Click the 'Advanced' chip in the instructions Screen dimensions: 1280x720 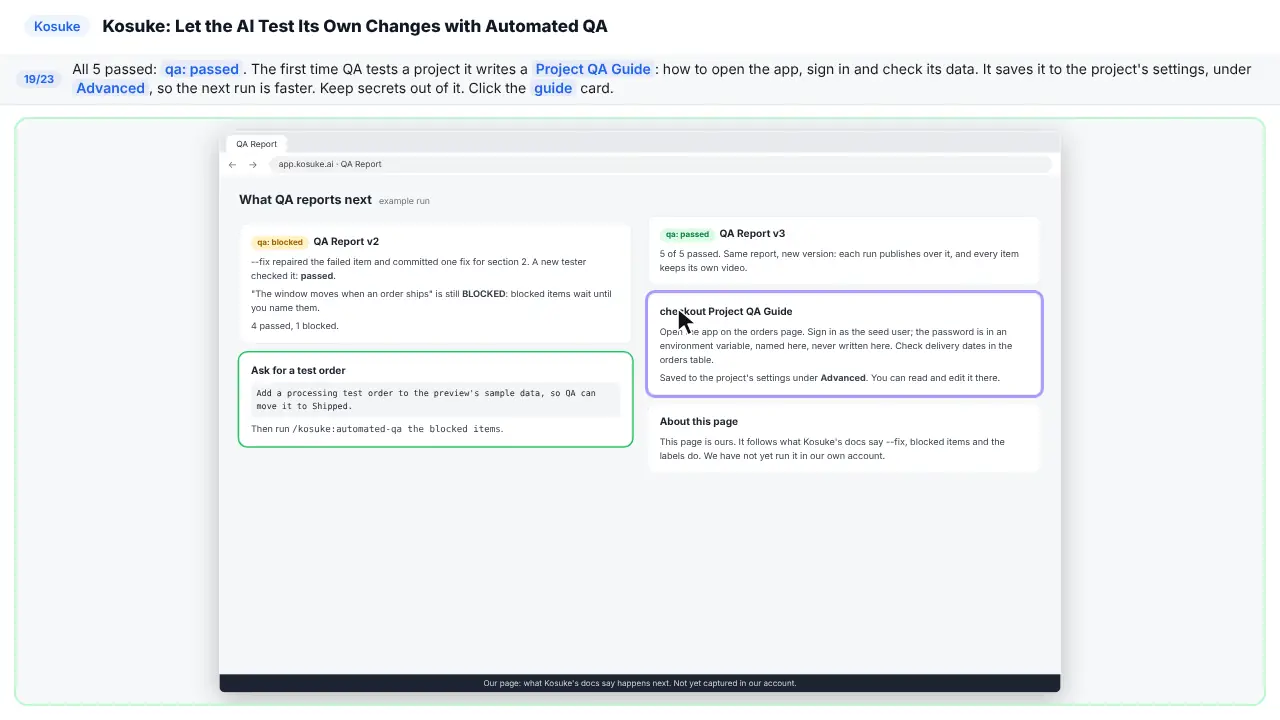coord(110,88)
